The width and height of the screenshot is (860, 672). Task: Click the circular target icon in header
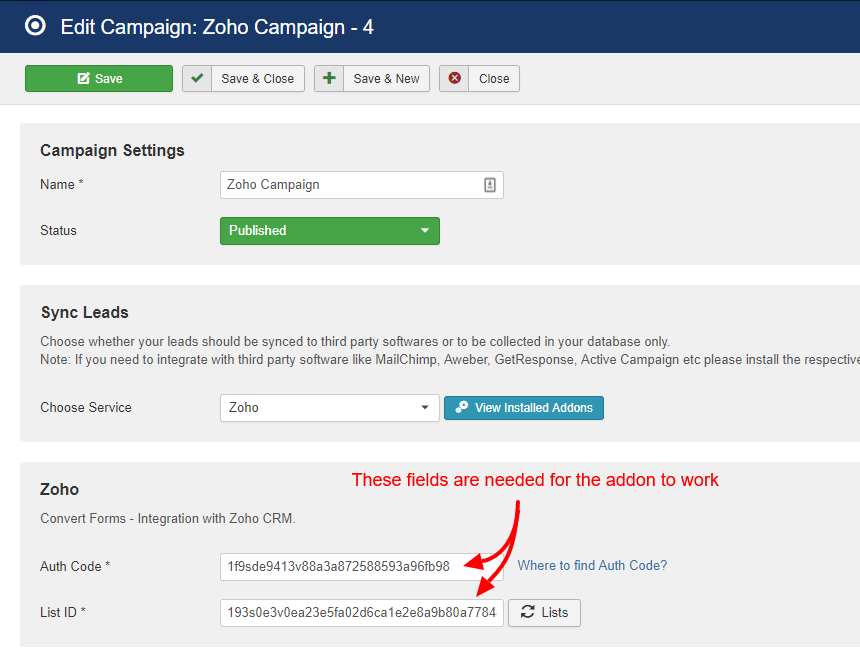click(36, 26)
